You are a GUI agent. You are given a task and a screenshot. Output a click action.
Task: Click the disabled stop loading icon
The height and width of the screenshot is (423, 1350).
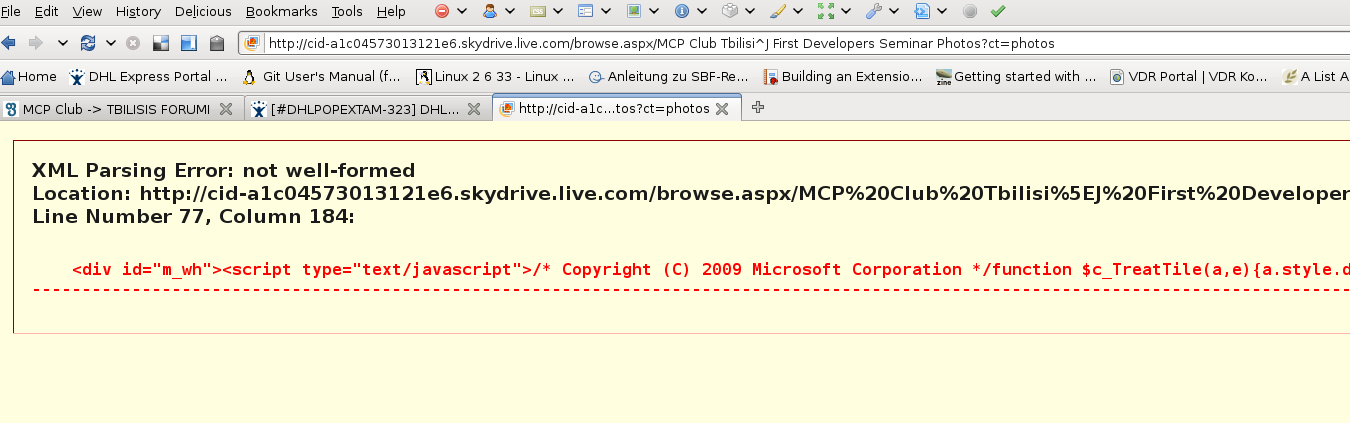tap(132, 43)
